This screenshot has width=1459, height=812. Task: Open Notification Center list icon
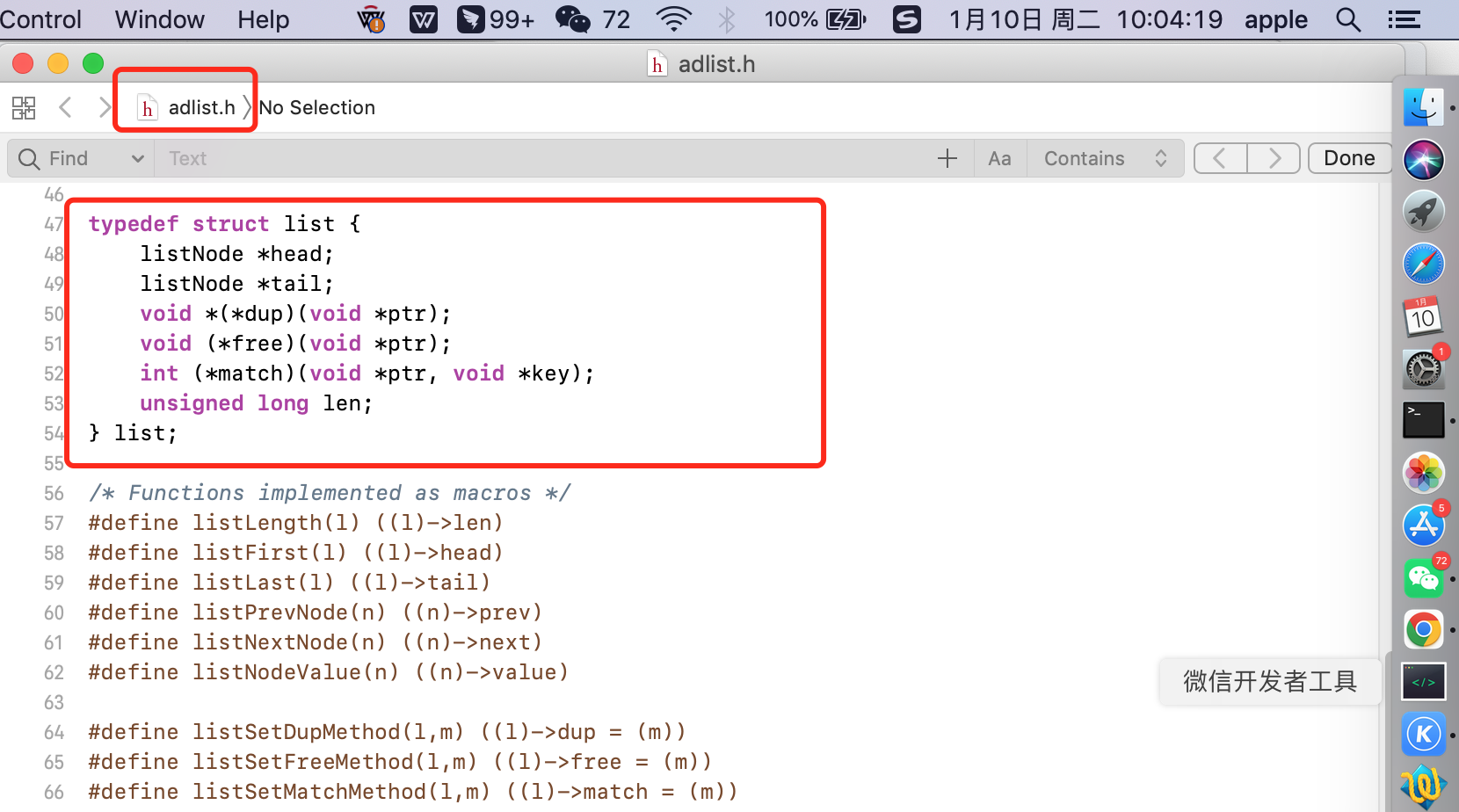[1404, 19]
